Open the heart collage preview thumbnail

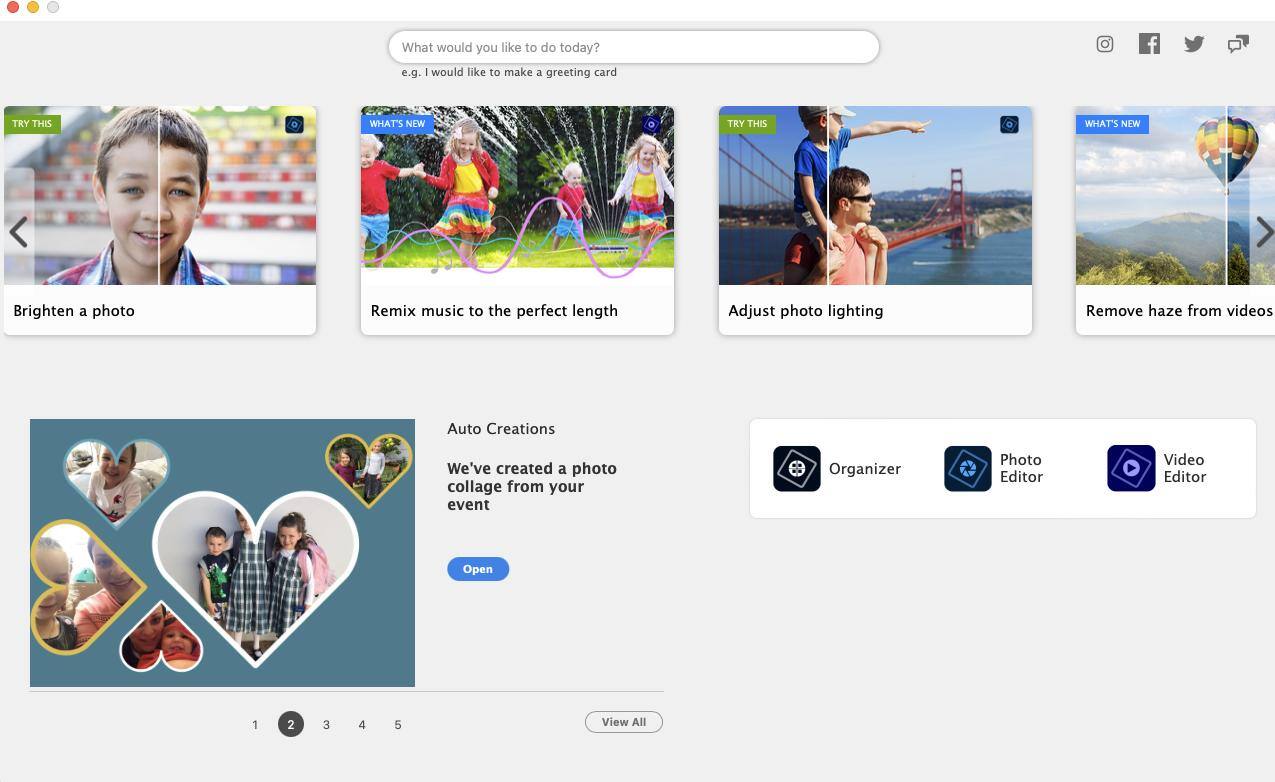(222, 553)
